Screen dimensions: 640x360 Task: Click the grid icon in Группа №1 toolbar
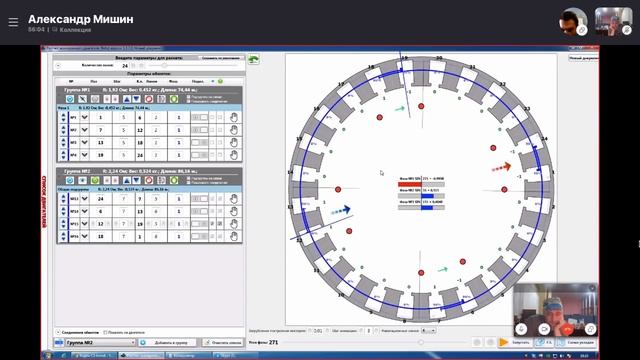point(161,99)
